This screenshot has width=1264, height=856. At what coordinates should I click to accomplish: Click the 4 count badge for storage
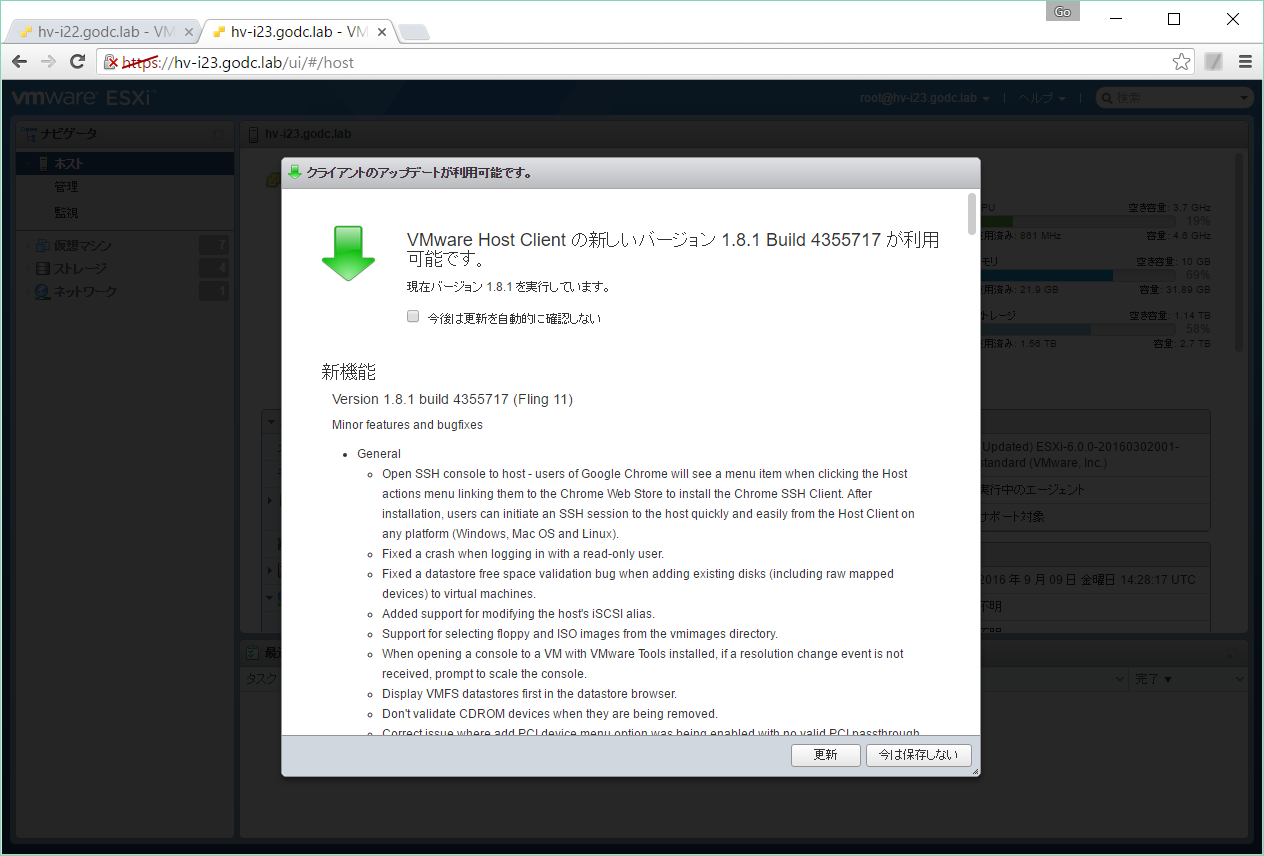click(x=214, y=269)
